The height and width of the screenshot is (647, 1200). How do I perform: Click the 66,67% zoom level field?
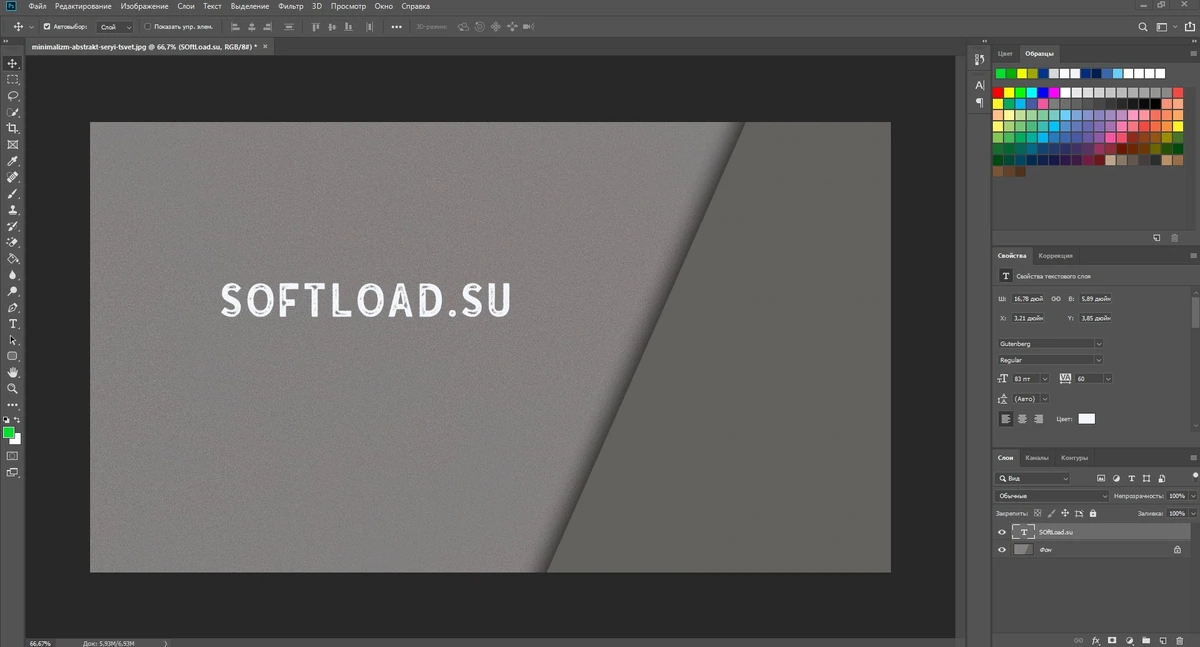[42, 643]
